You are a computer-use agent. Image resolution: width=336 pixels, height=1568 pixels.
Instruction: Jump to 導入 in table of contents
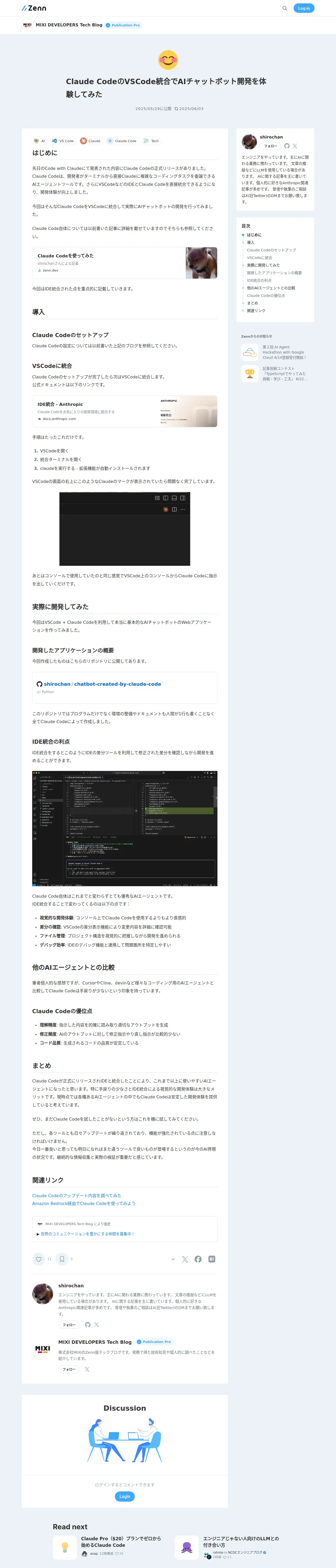(251, 242)
